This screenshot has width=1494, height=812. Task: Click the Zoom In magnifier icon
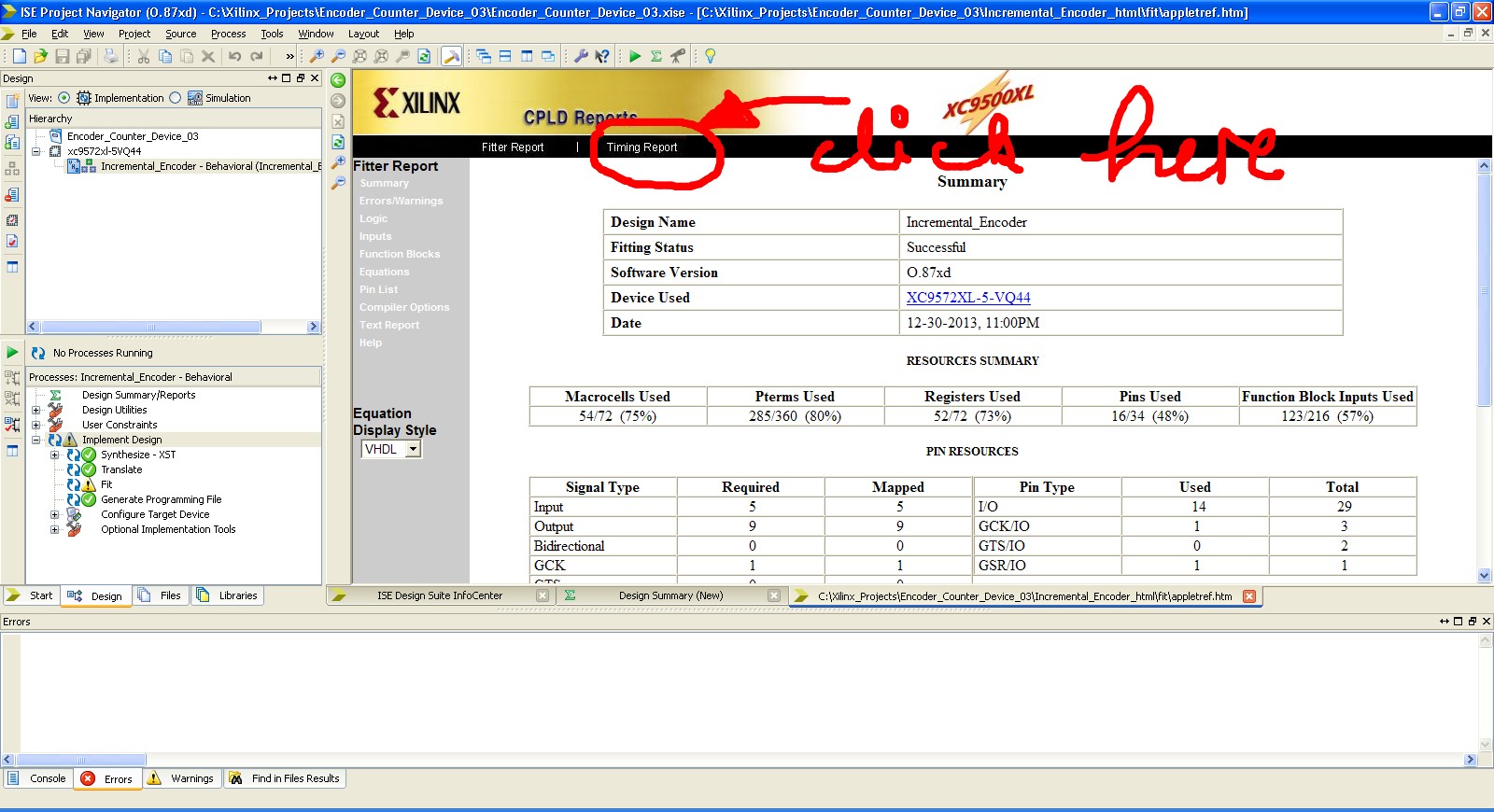317,56
